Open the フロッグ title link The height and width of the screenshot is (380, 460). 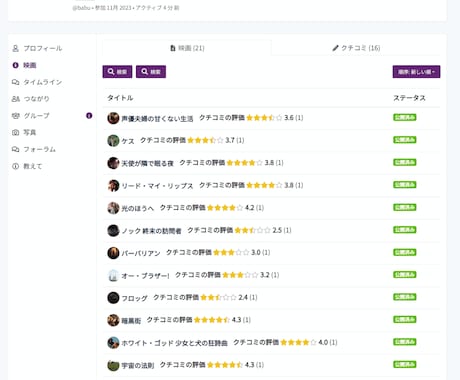pos(134,298)
